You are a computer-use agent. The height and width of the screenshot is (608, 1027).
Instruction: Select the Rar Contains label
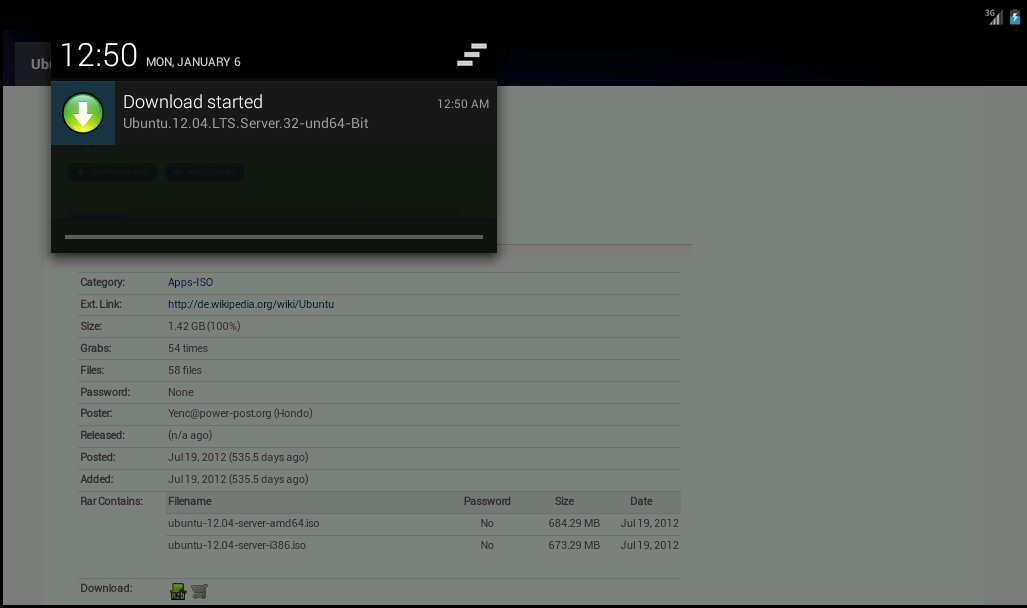[111, 501]
